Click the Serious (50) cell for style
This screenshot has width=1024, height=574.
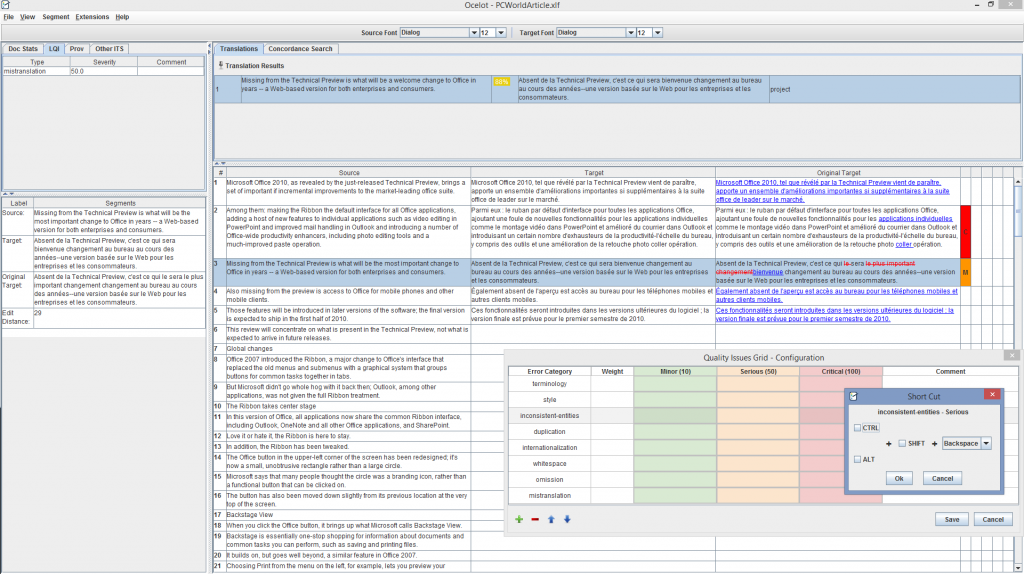point(758,400)
